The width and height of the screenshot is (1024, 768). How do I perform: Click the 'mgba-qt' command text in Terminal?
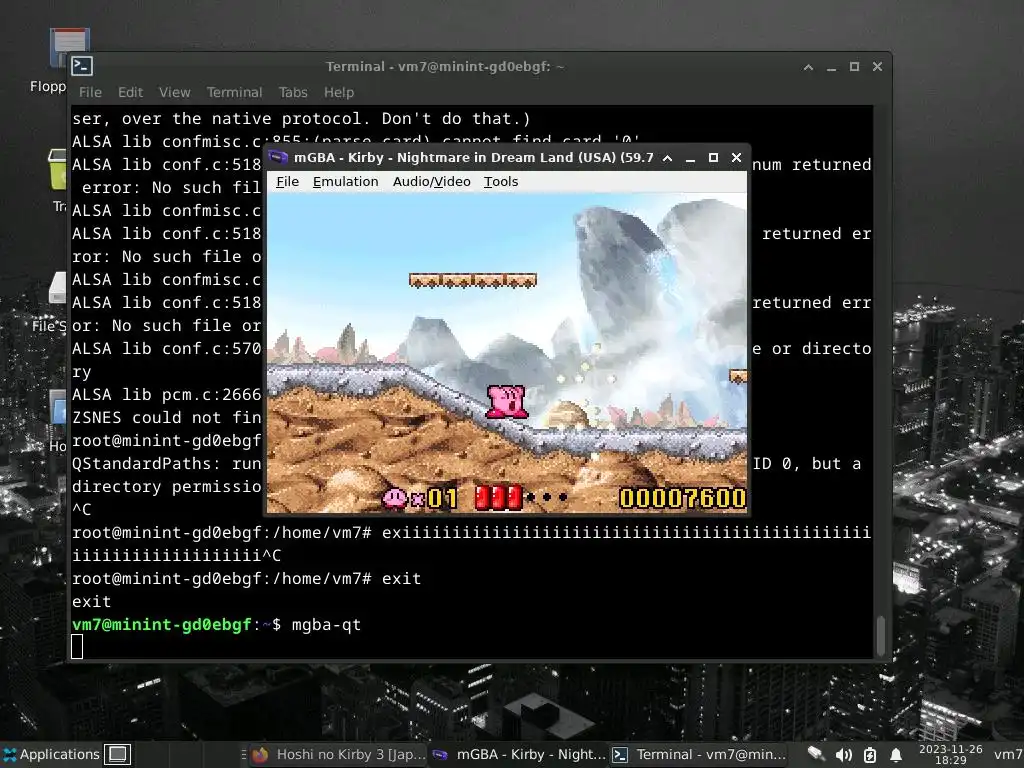326,624
